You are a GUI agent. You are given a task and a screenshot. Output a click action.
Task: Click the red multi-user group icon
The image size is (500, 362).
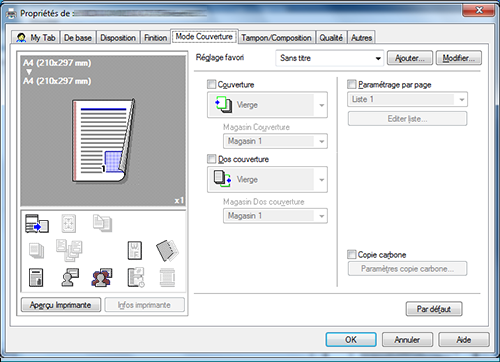102,278
